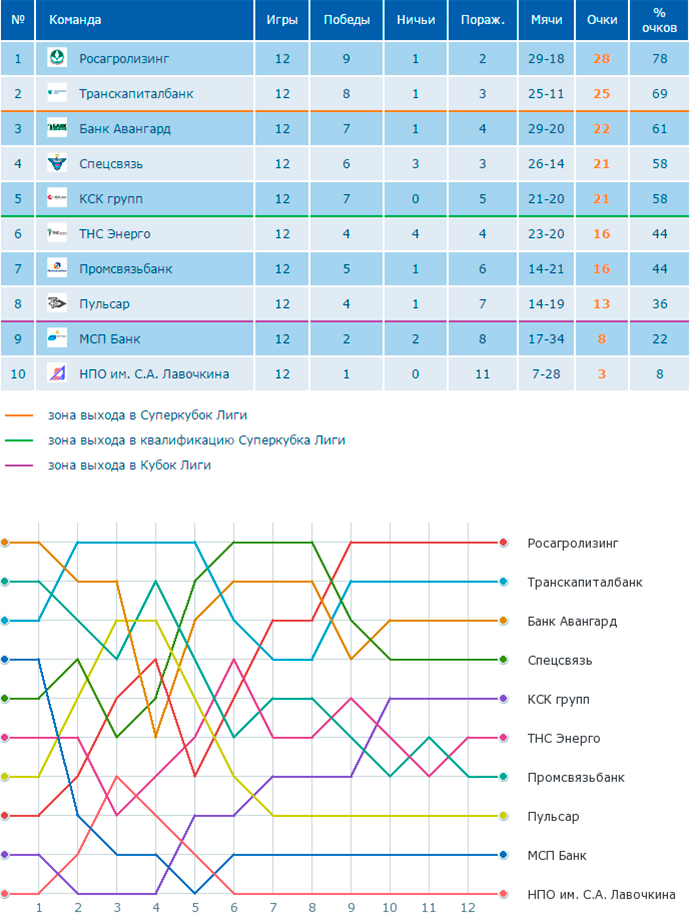Screen dimensions: 690x924
Task: Select the Банк Авангард green logo icon
Action: [x=57, y=128]
